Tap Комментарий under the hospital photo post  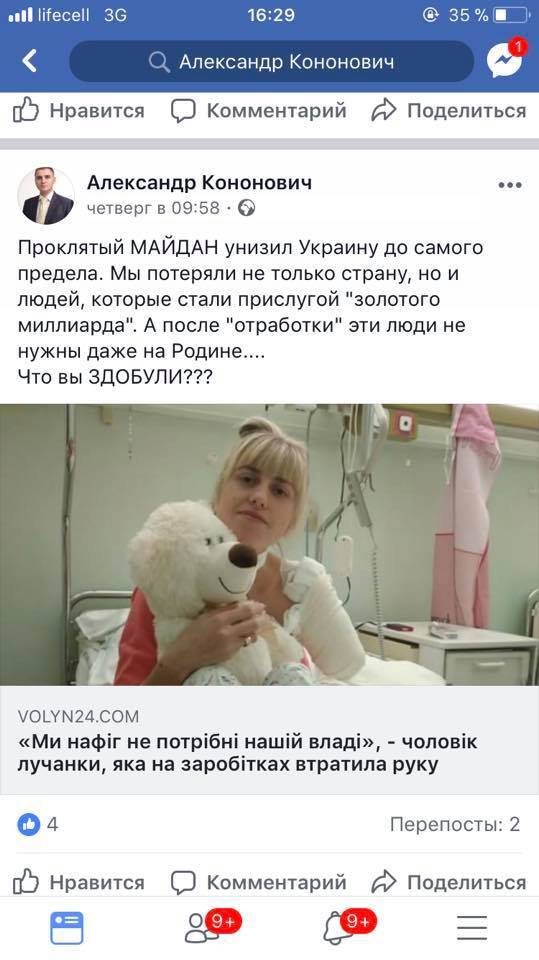coord(258,882)
